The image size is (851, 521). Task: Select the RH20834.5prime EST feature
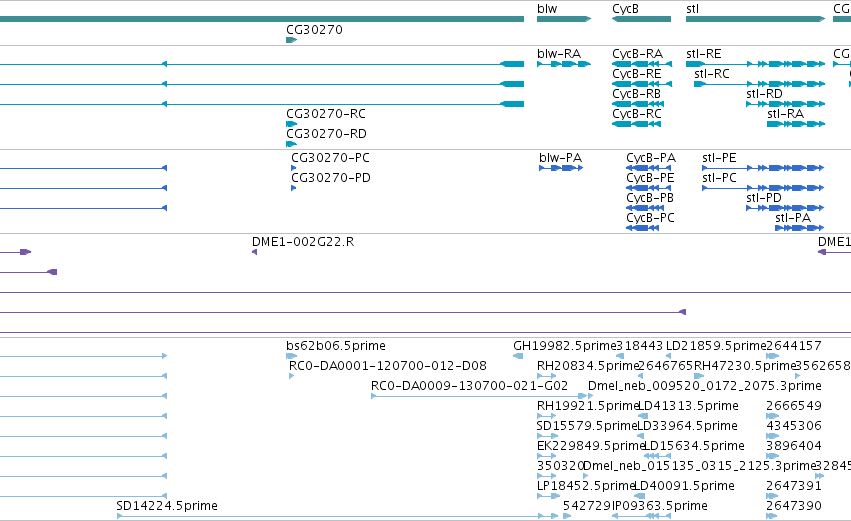pos(547,376)
